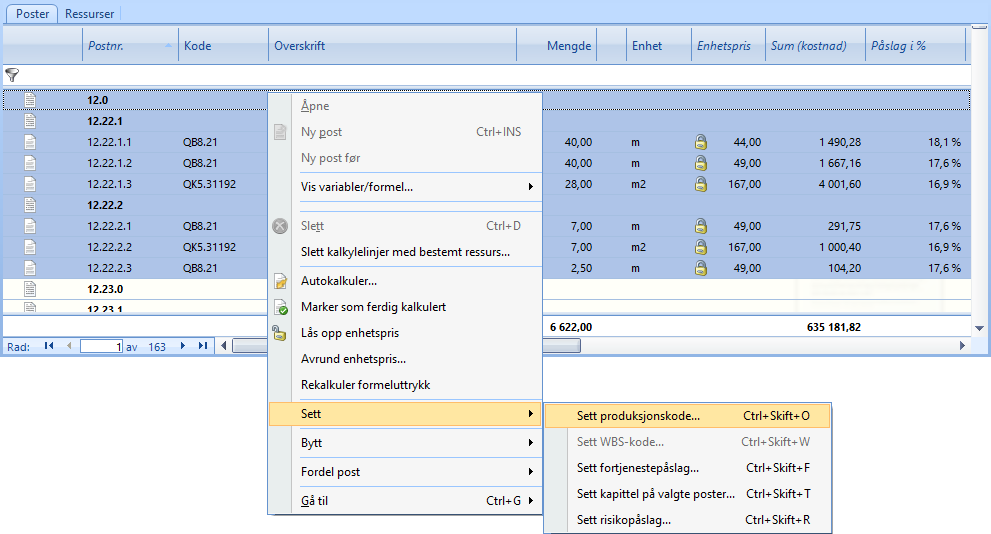Click 'Avrund enhetspris...' menu option
Image resolution: width=991 pixels, height=534 pixels.
pyautogui.click(x=353, y=359)
